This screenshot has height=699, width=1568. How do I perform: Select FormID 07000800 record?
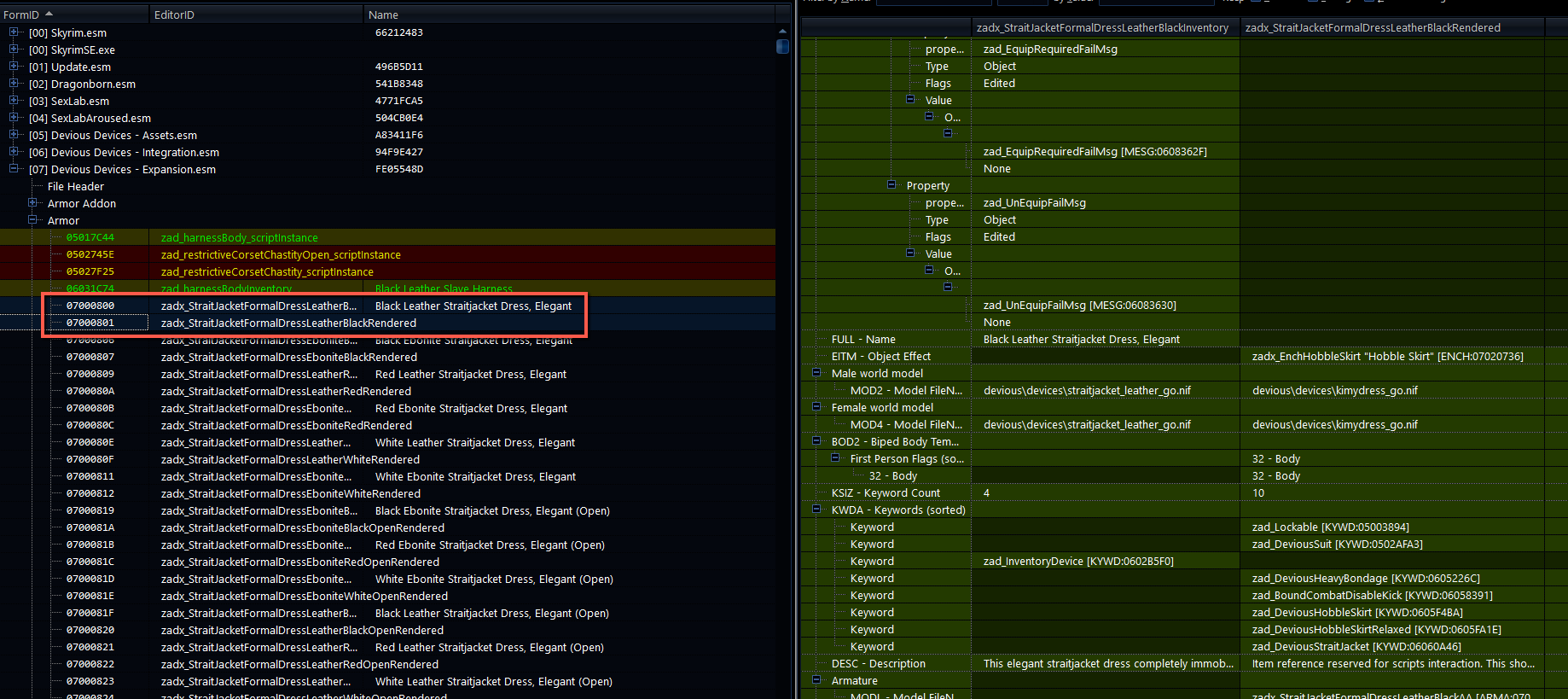click(90, 306)
